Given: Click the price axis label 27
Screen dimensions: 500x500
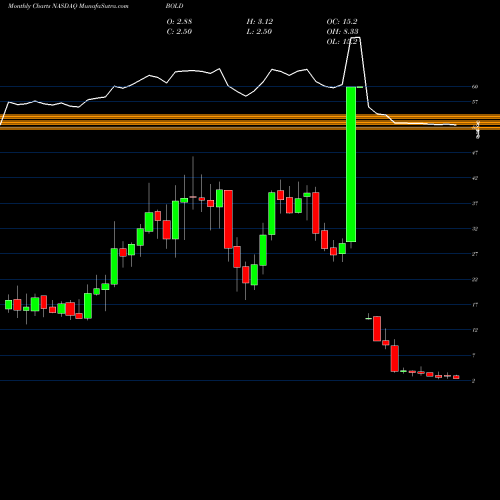Looking at the screenshot, I should 475,254.
